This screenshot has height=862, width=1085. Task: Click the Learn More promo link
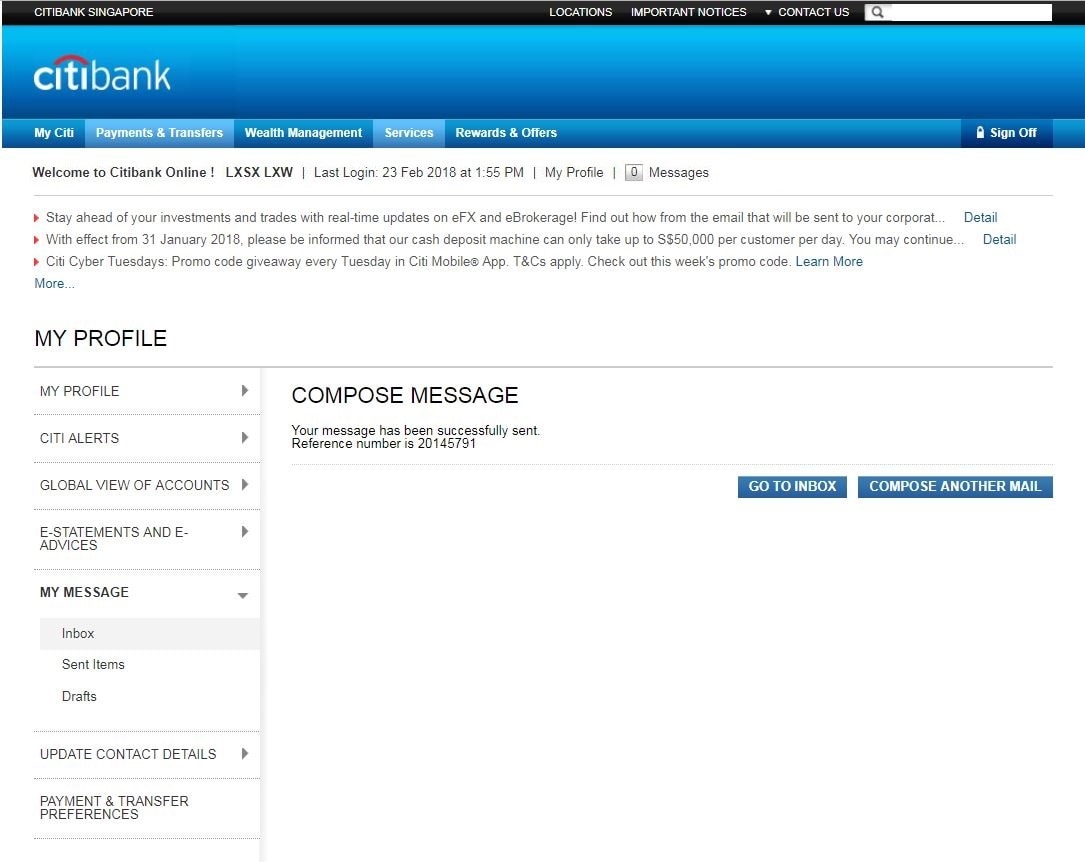(x=828, y=262)
